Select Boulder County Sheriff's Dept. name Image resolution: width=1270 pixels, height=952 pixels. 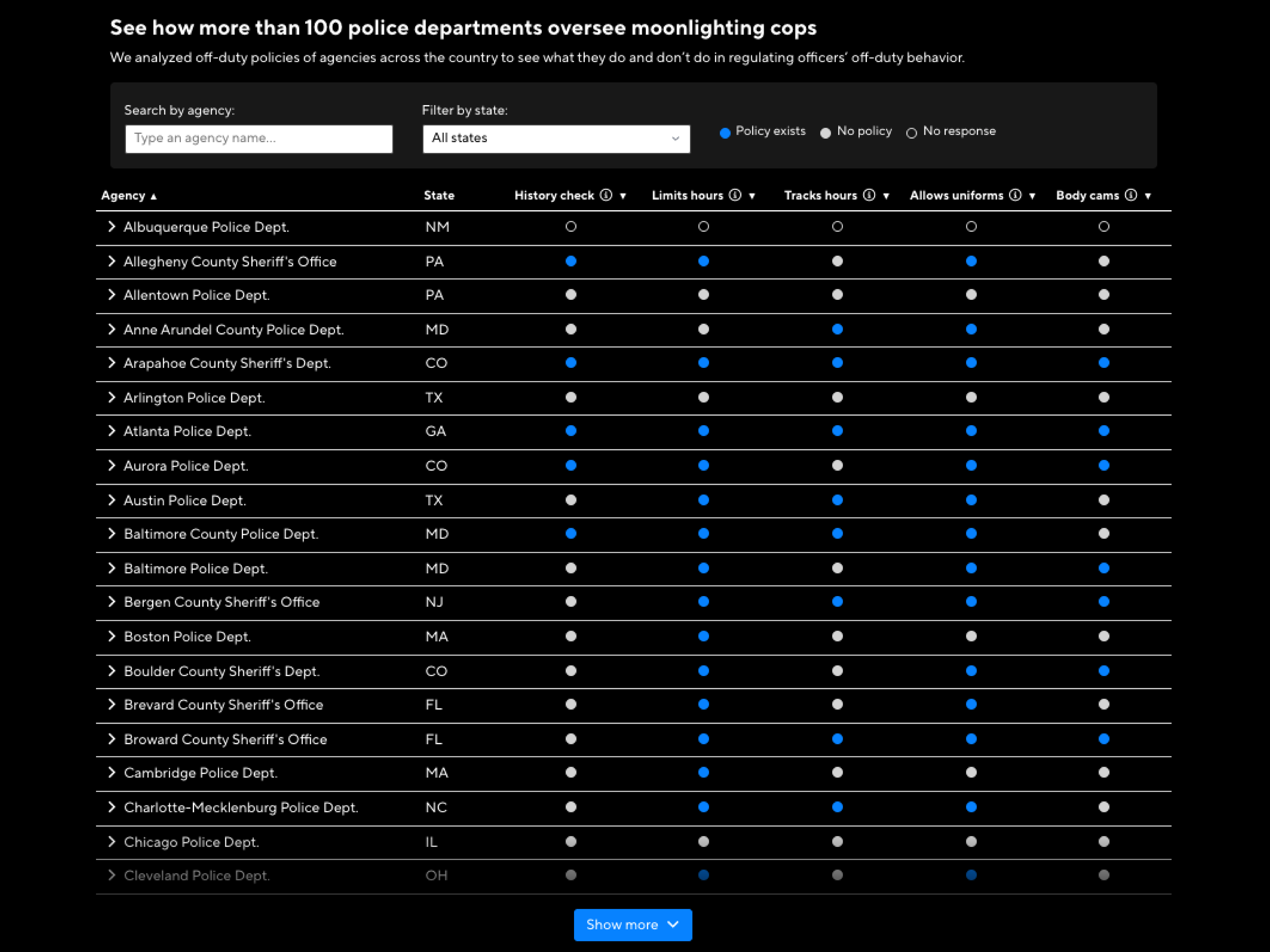[x=222, y=671]
